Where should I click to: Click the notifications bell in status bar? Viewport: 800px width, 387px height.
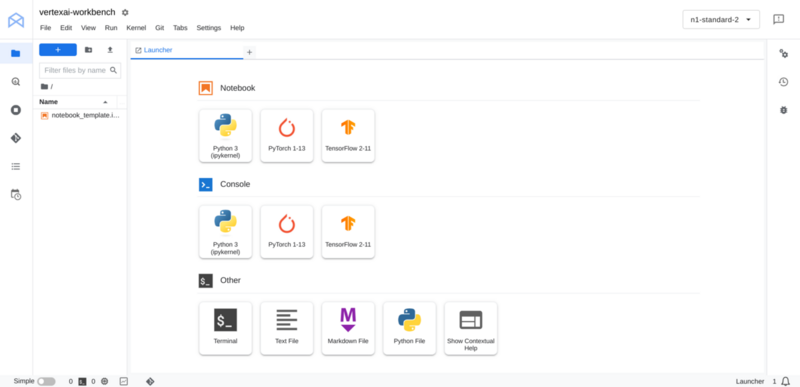pos(786,381)
